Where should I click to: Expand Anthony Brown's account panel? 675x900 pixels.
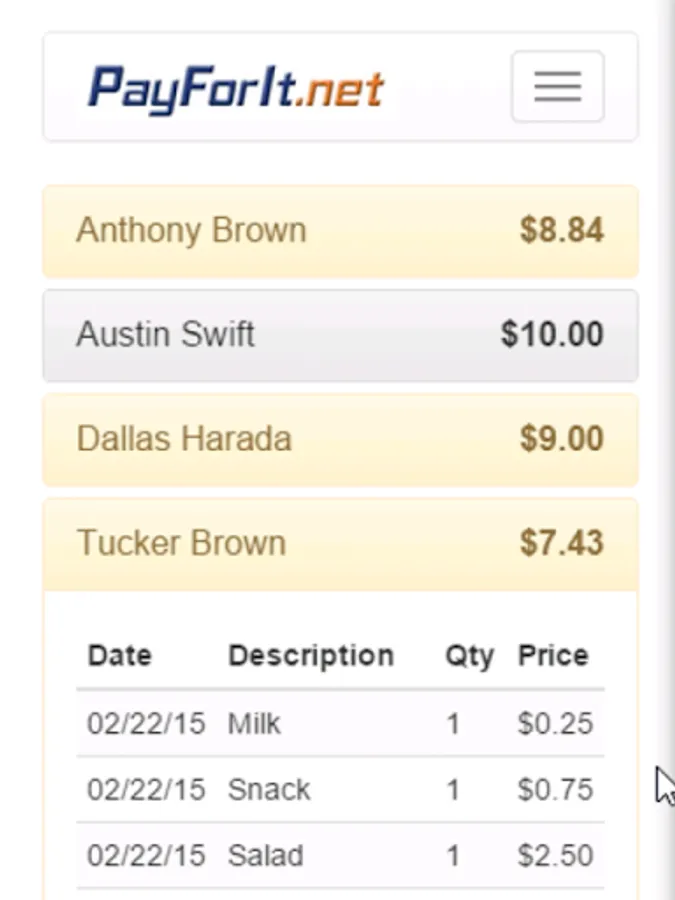coord(191,231)
